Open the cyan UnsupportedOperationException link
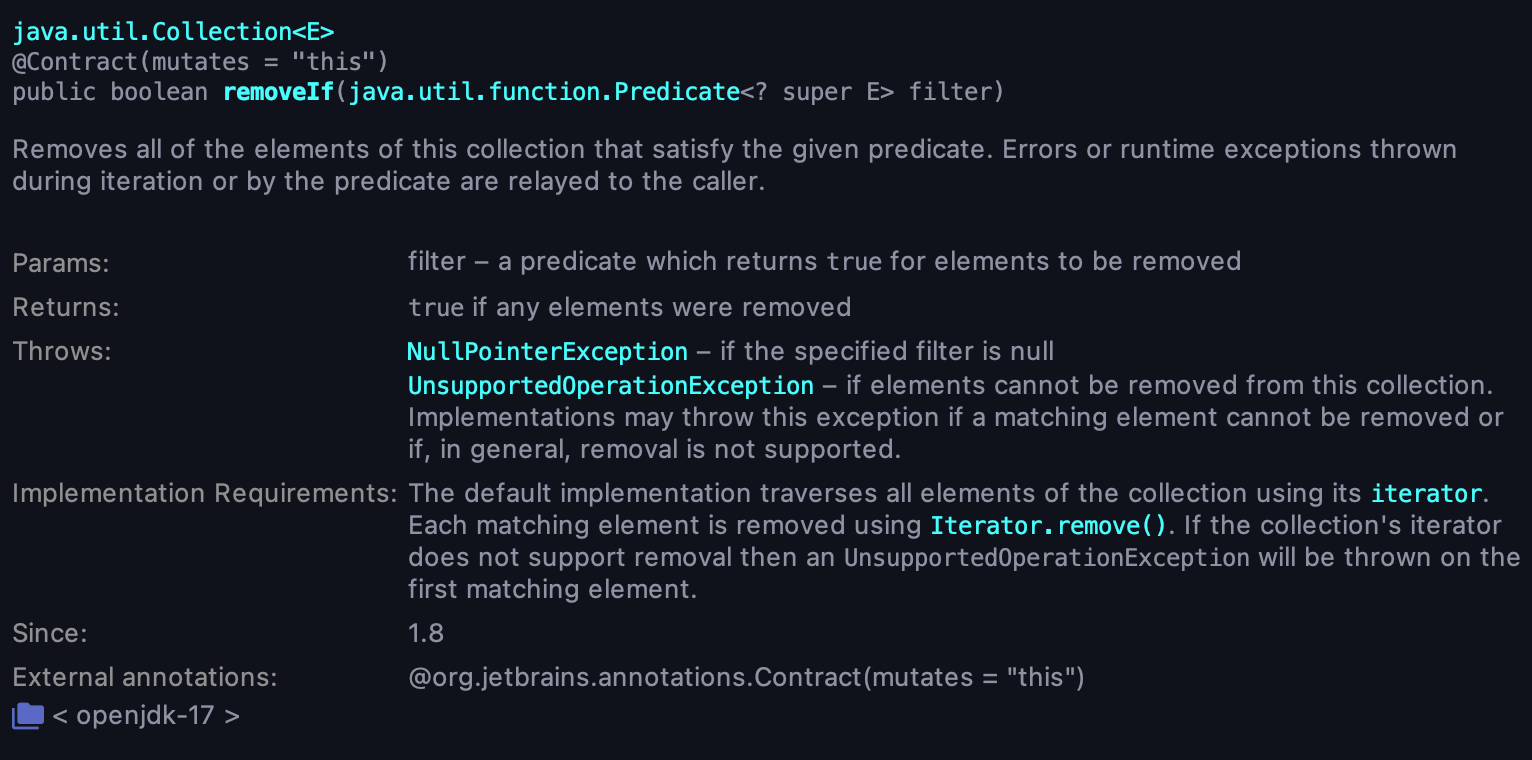 [x=610, y=385]
